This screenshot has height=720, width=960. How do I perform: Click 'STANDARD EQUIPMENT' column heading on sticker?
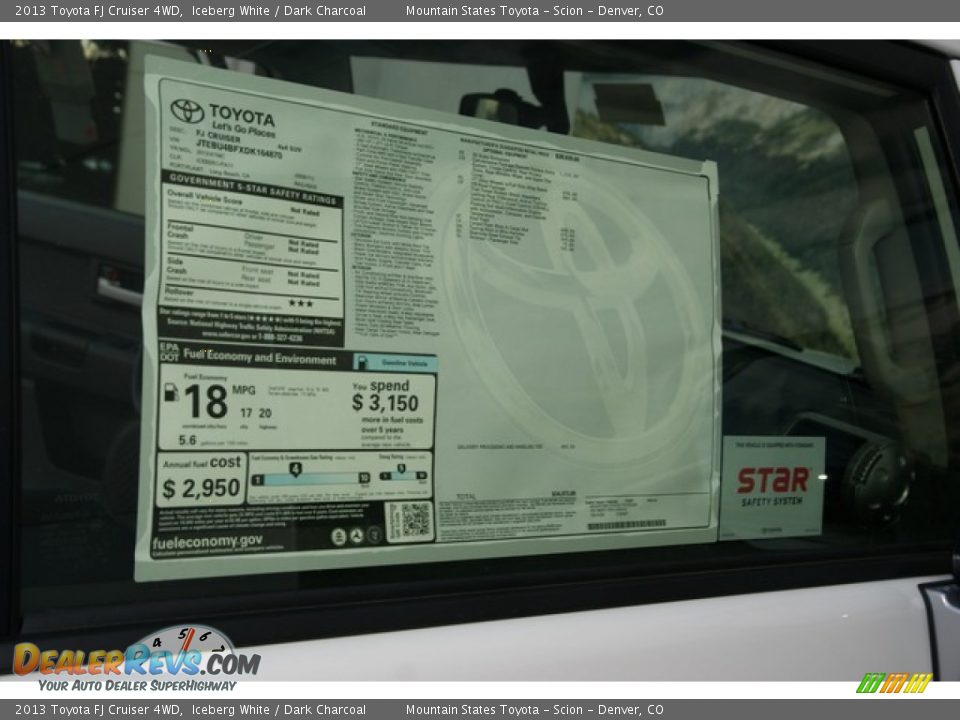400,127
